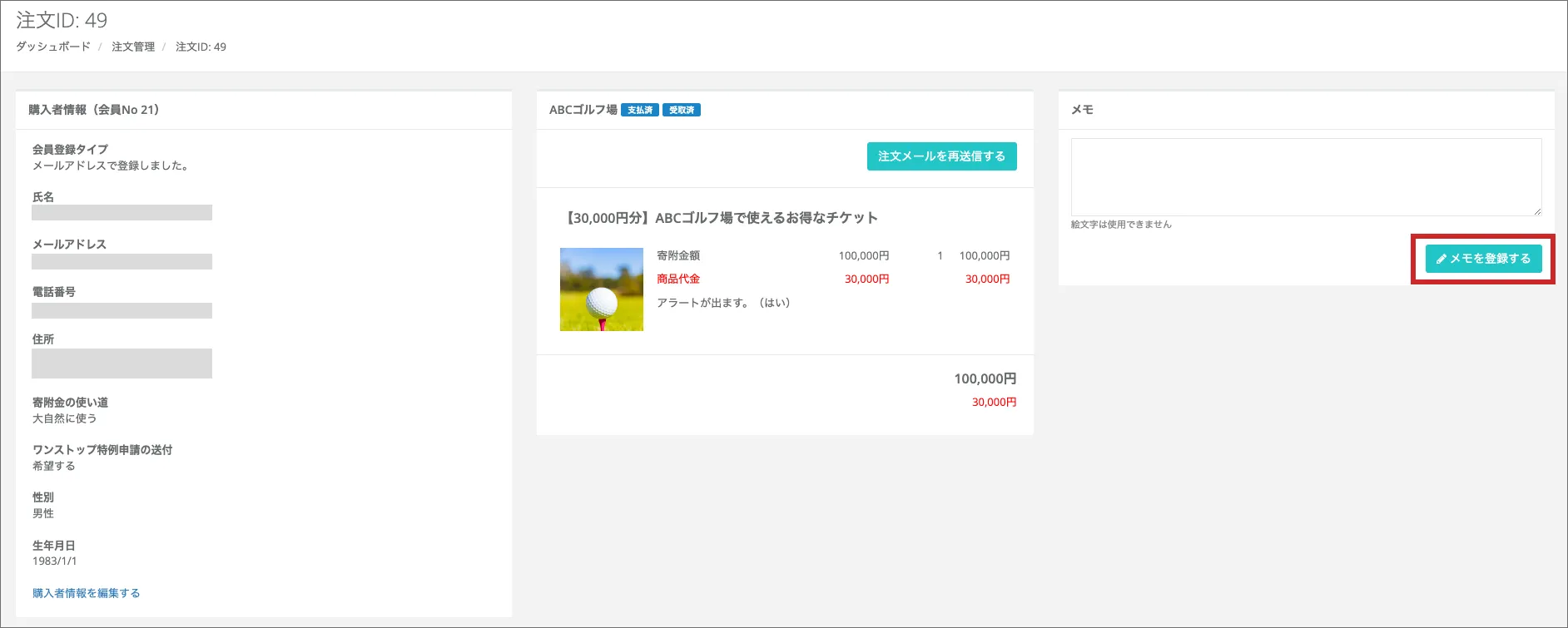Click the 支払済 status badge
This screenshot has width=1568, height=628.
click(x=640, y=110)
